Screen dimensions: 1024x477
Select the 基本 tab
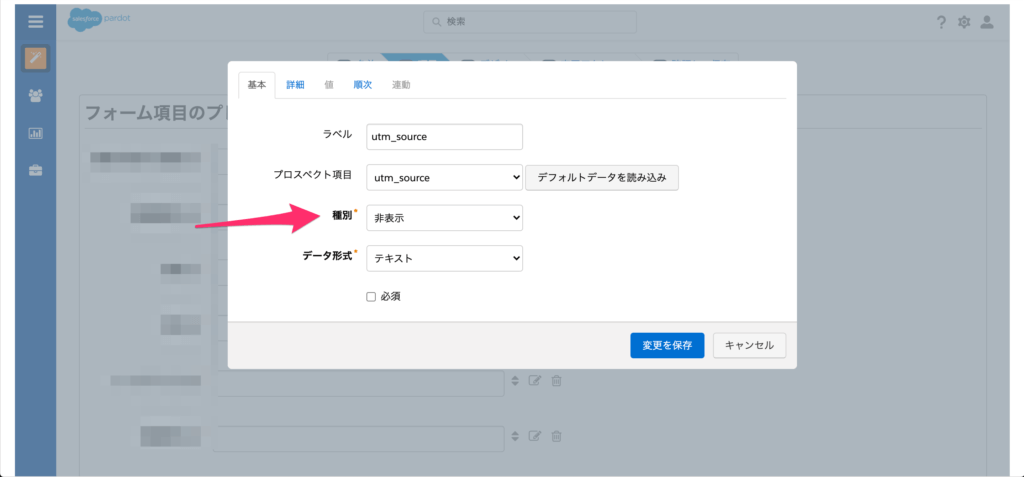257,85
